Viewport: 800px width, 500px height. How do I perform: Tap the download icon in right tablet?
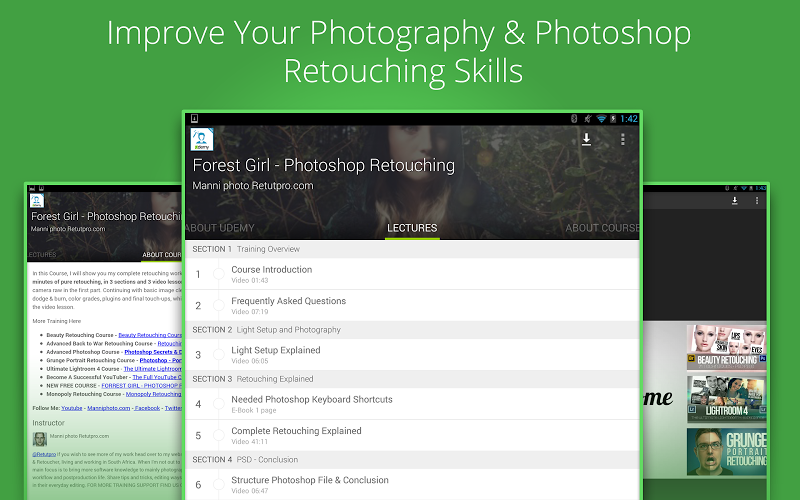(735, 201)
